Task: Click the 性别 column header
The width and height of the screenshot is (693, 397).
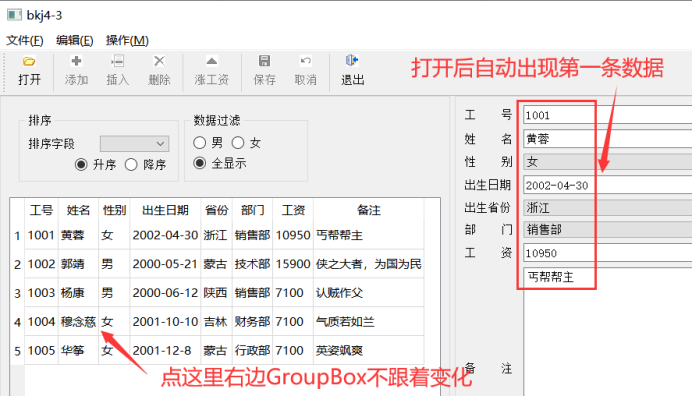Action: tap(114, 210)
